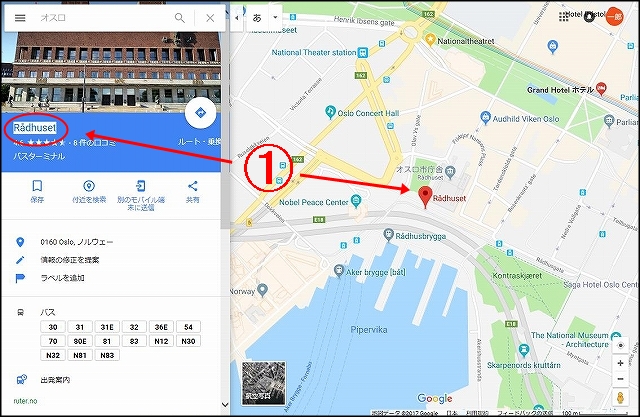The width and height of the screenshot is (640, 417).
Task: Collapse the side panel arrow
Action: (237, 18)
